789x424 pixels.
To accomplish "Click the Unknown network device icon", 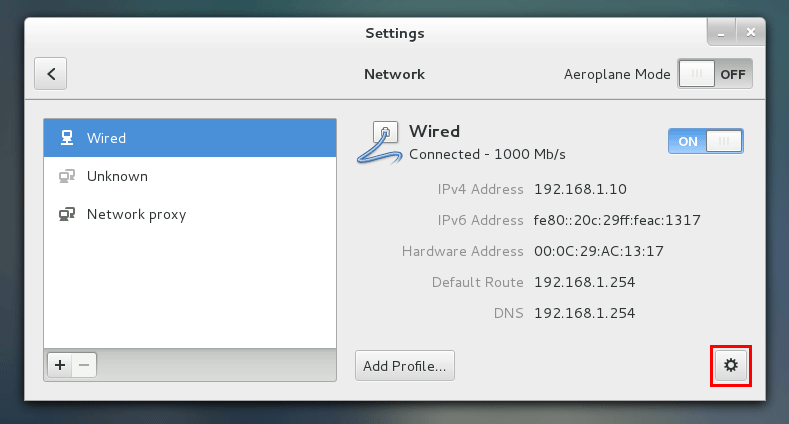I will [66, 176].
